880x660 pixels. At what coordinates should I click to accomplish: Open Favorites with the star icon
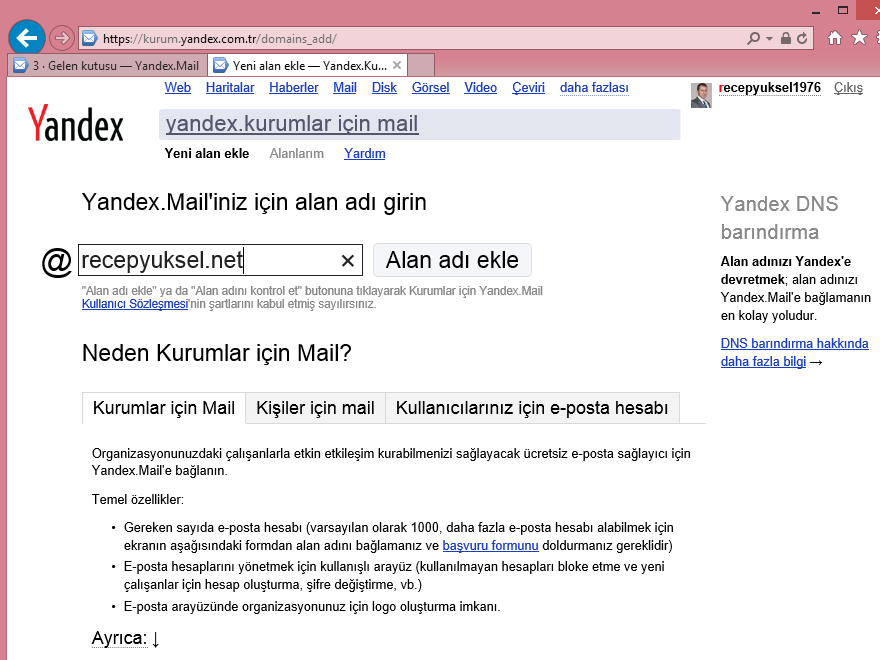pyautogui.click(x=859, y=38)
